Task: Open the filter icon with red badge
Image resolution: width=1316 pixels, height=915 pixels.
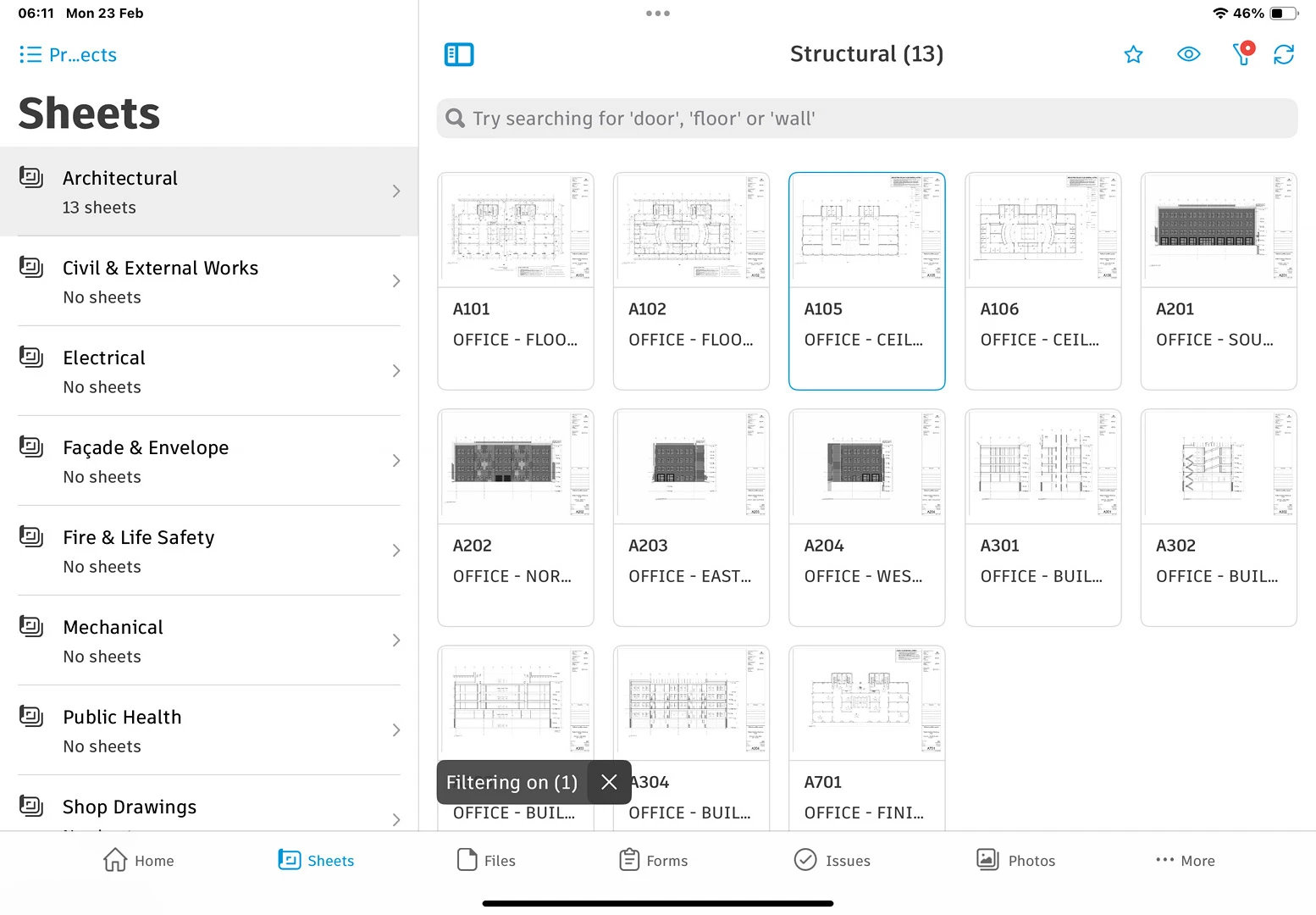Action: [1243, 53]
